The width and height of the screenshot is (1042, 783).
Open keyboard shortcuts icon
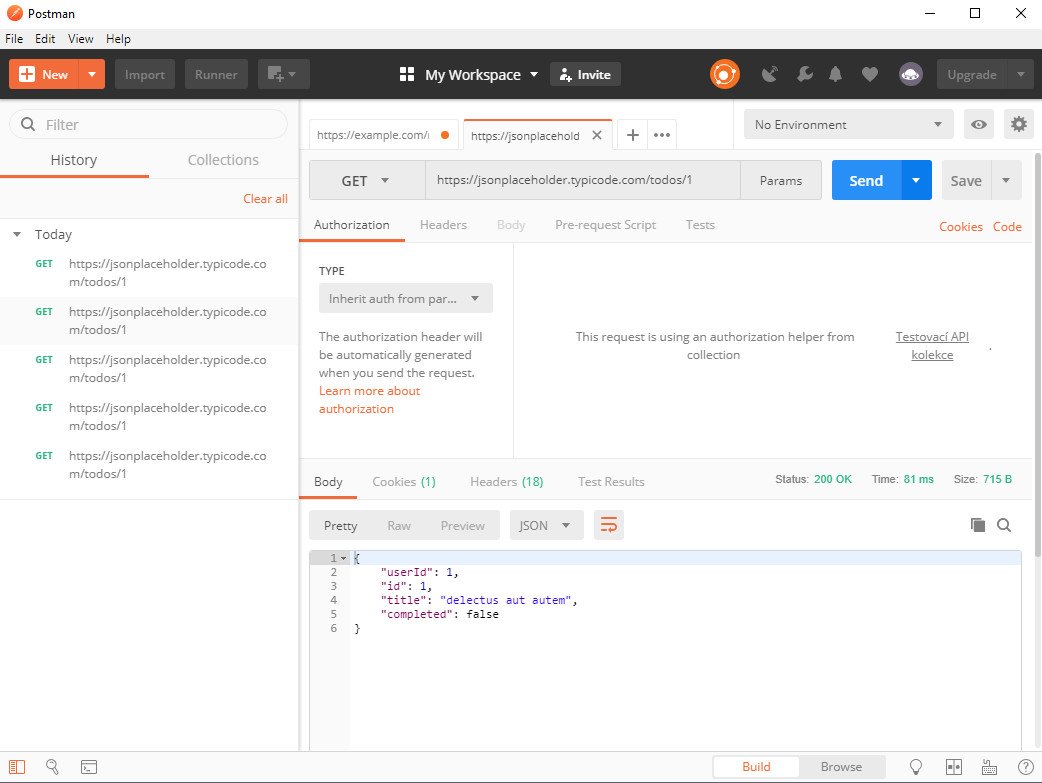coord(990,767)
